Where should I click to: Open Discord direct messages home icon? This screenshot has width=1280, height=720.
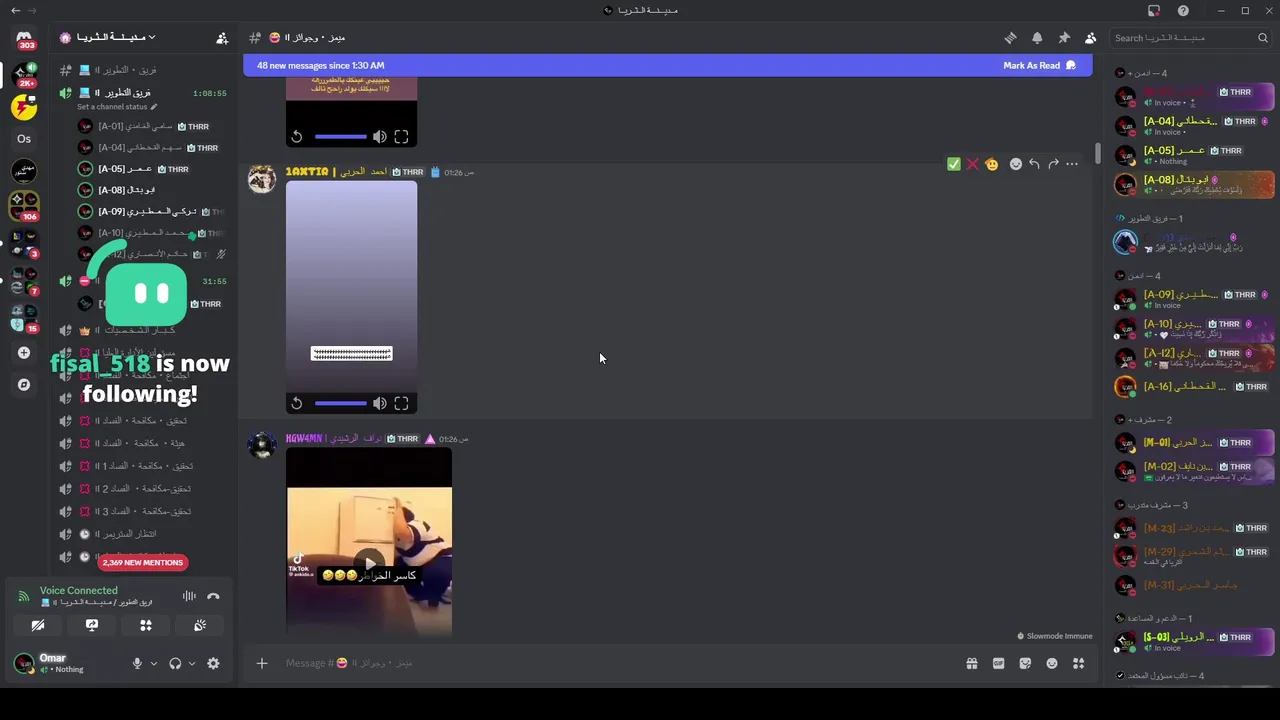click(24, 37)
